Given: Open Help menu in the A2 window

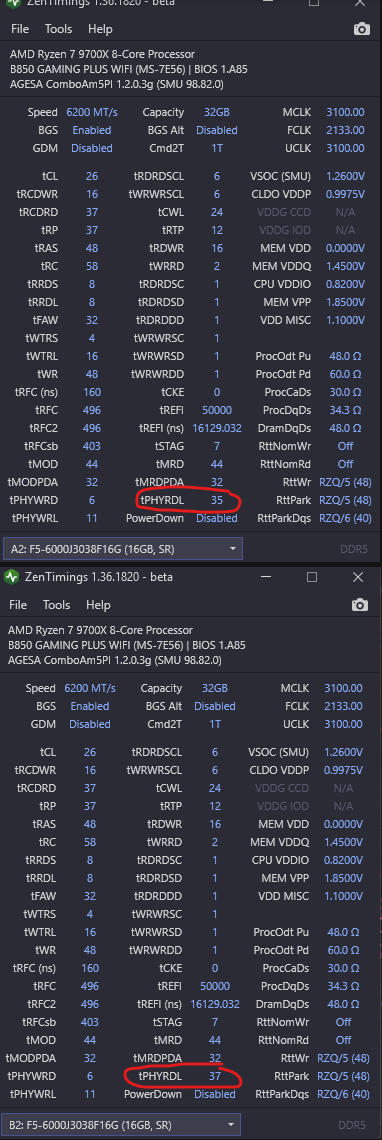Looking at the screenshot, I should (100, 29).
